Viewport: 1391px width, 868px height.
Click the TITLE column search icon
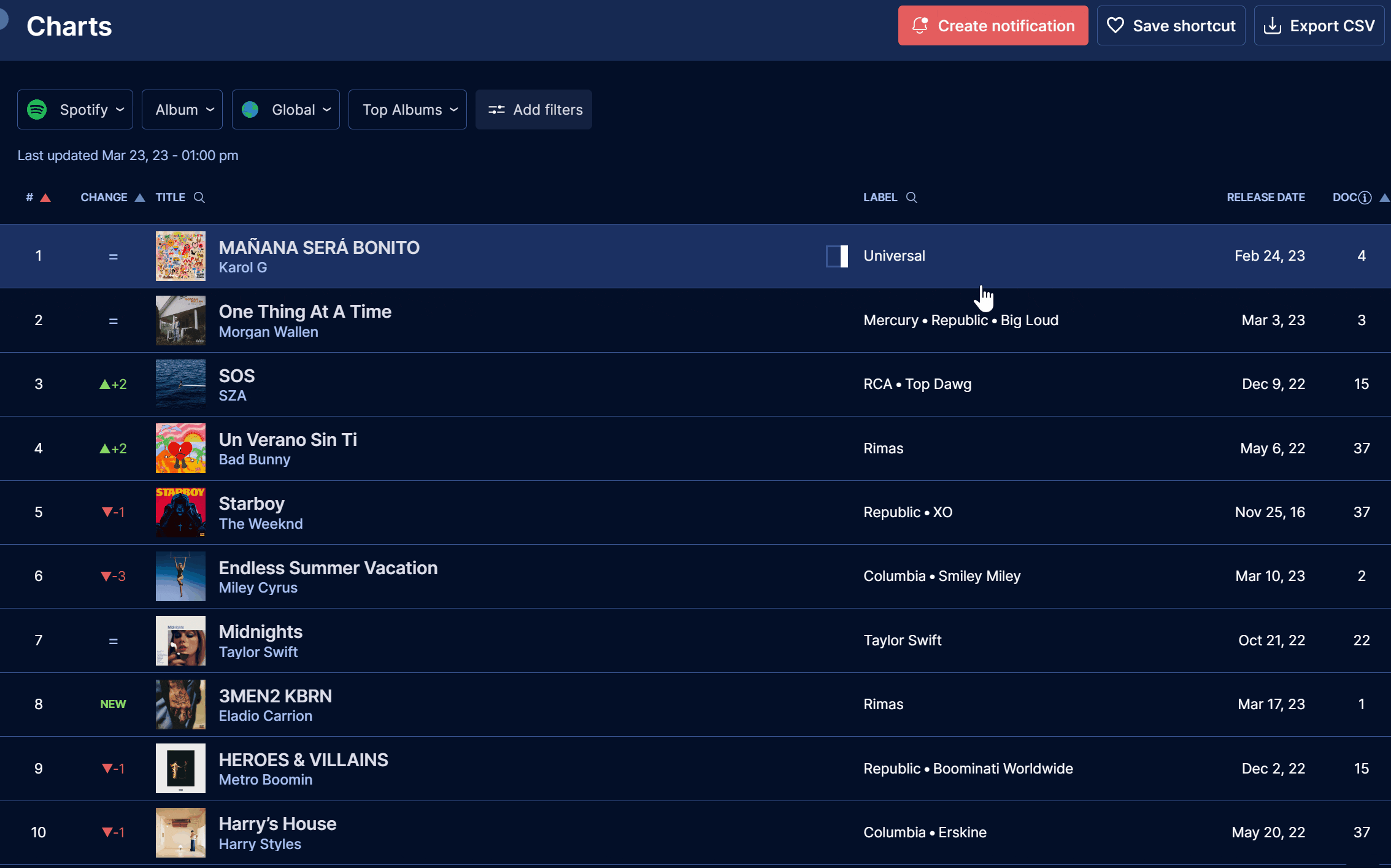tap(199, 198)
